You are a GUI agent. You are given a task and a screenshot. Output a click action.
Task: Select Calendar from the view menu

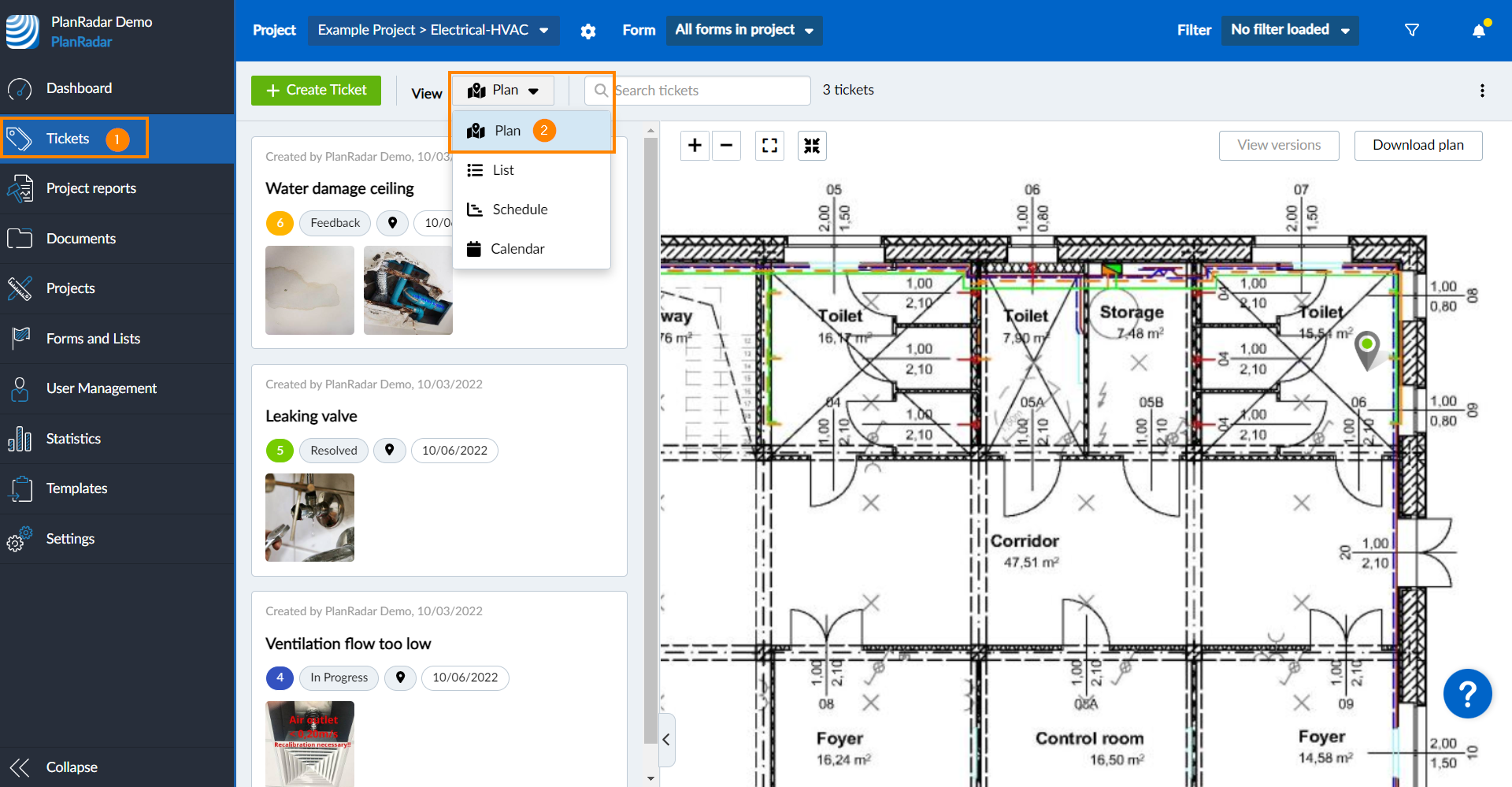pyautogui.click(x=517, y=248)
